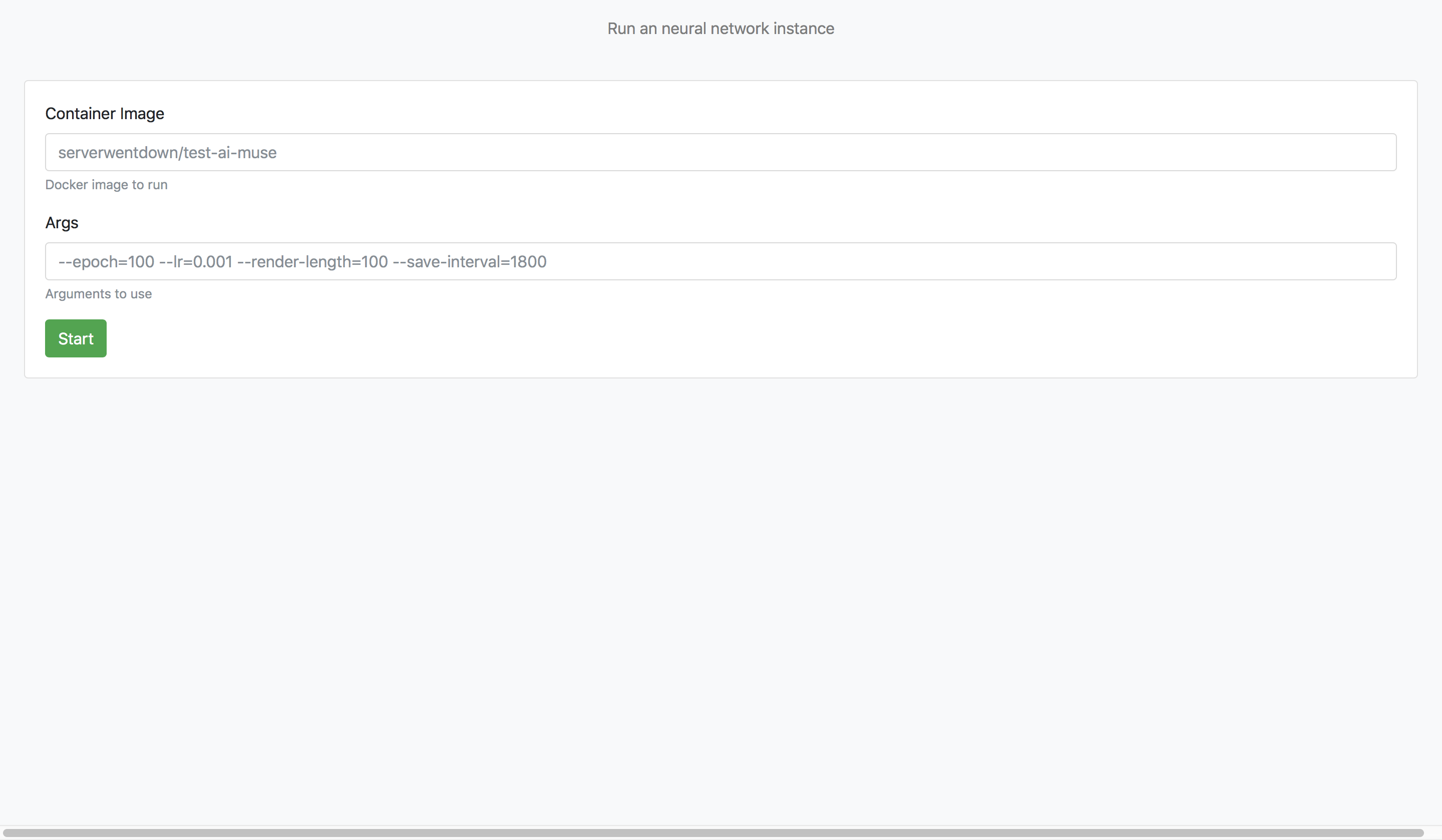Image resolution: width=1442 pixels, height=840 pixels.
Task: Click the 'Arguments to use' help text
Action: tap(99, 293)
